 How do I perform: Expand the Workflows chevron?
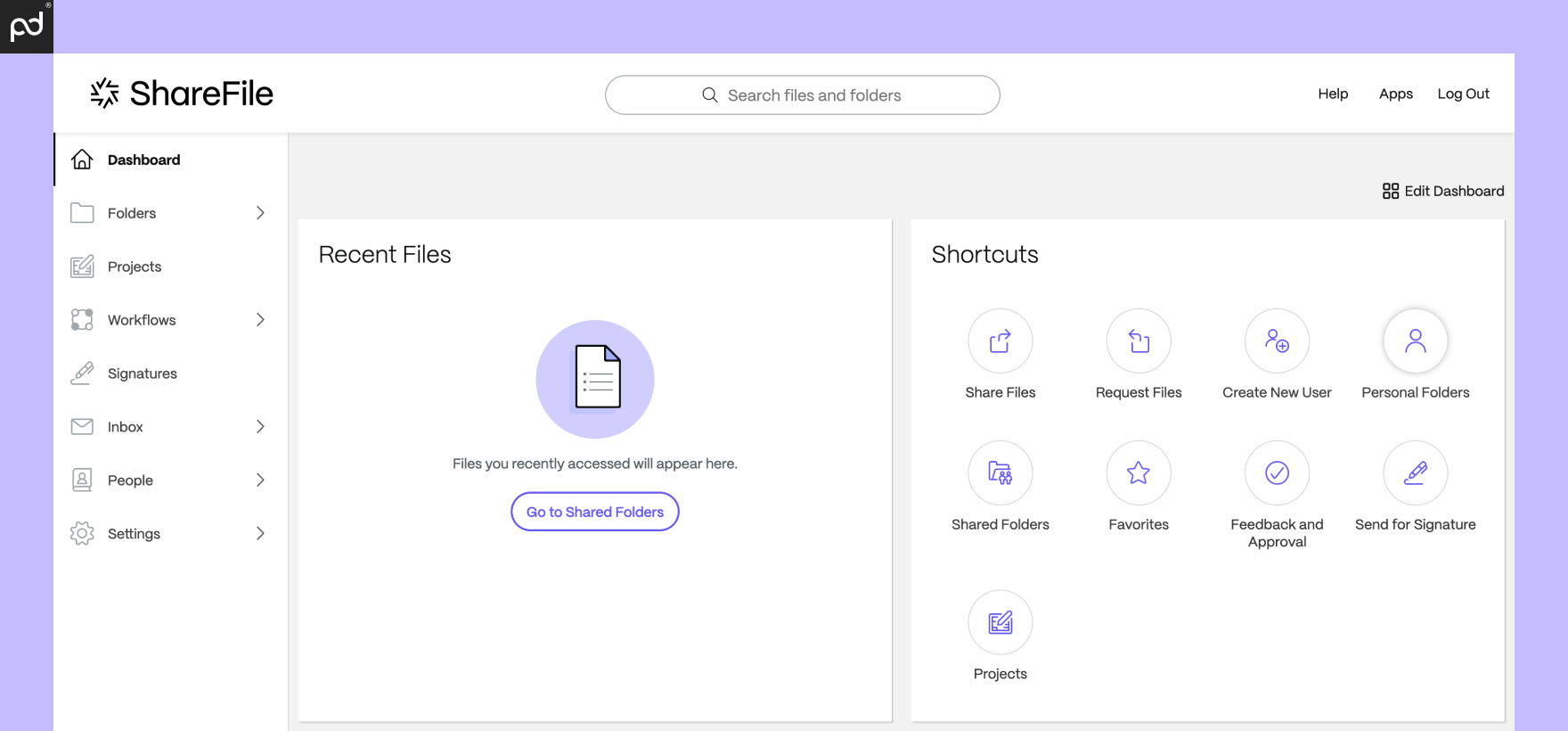click(260, 320)
